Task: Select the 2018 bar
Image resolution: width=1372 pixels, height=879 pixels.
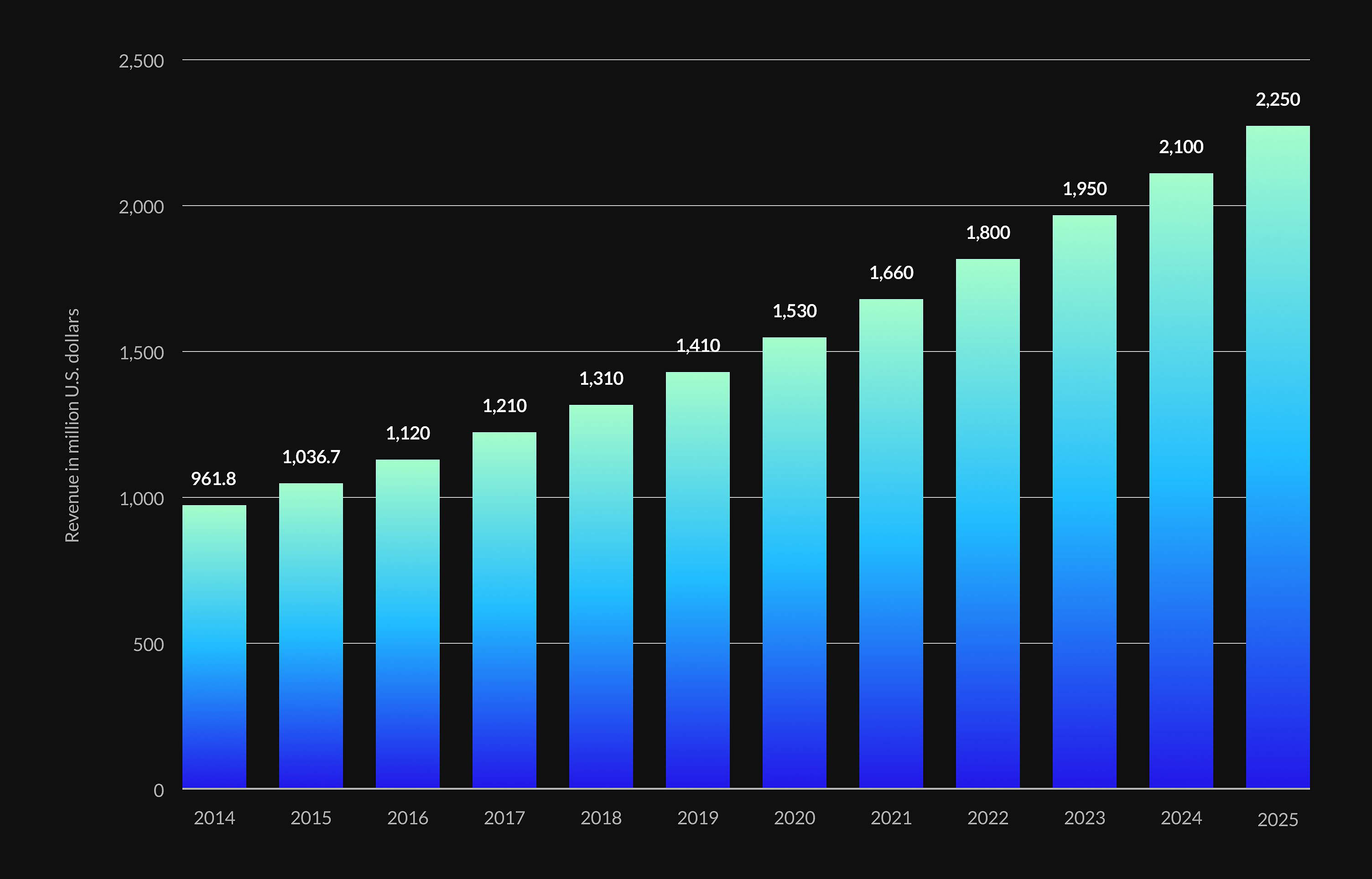Action: [601, 596]
